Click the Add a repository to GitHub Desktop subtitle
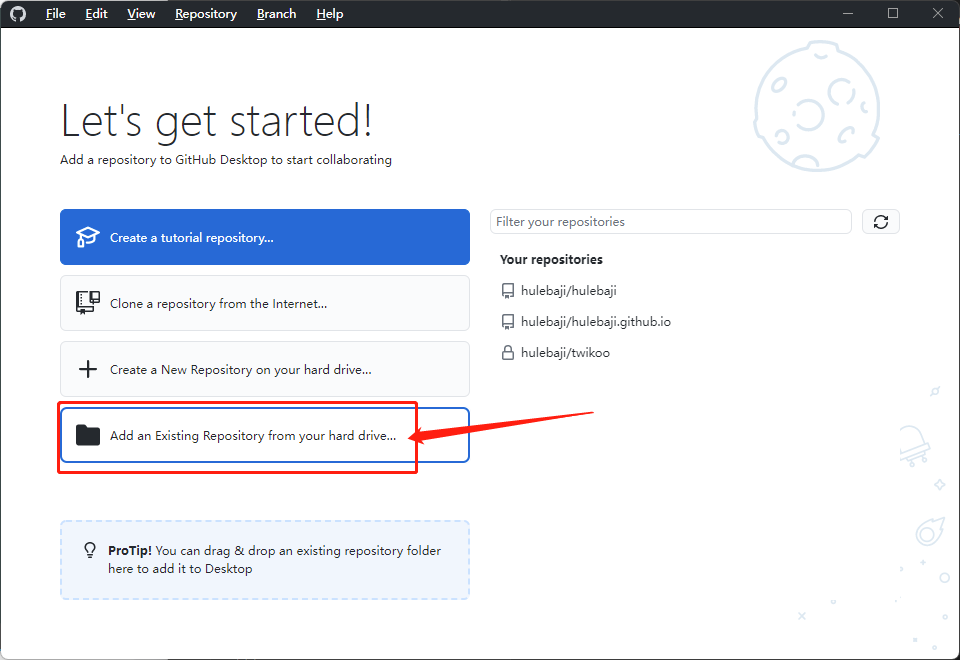 pos(226,160)
